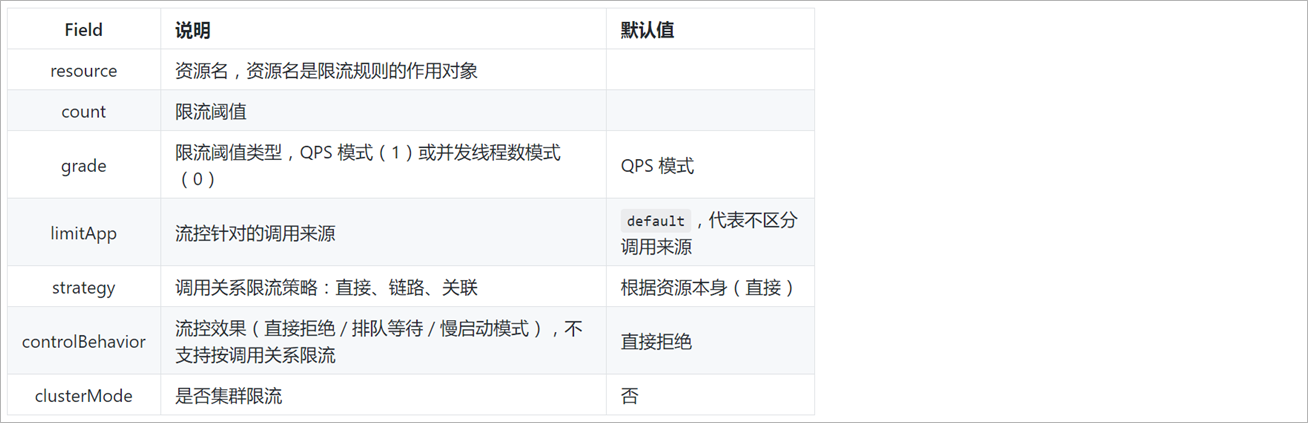
Task: Select the resource field cell
Action: [x=84, y=71]
